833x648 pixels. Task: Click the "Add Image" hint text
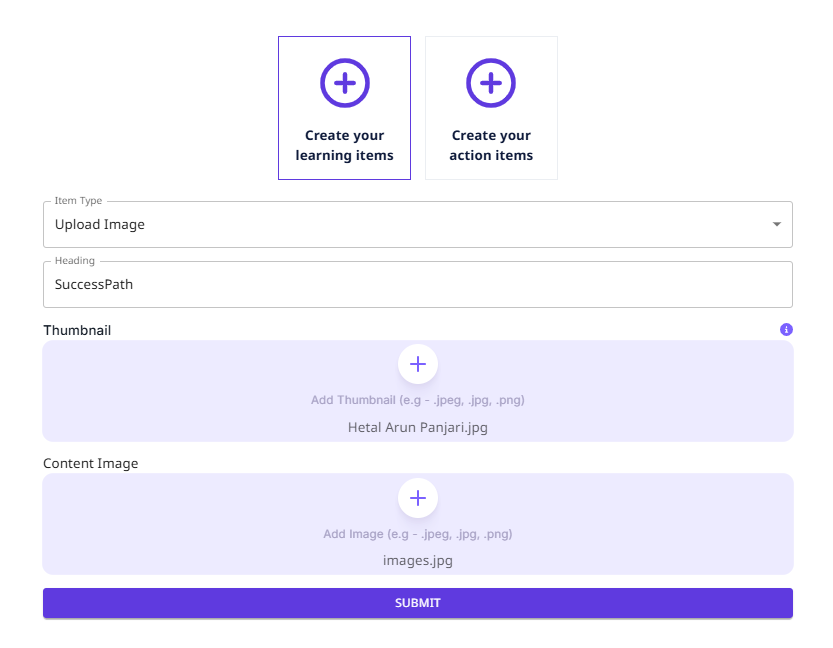coord(418,534)
